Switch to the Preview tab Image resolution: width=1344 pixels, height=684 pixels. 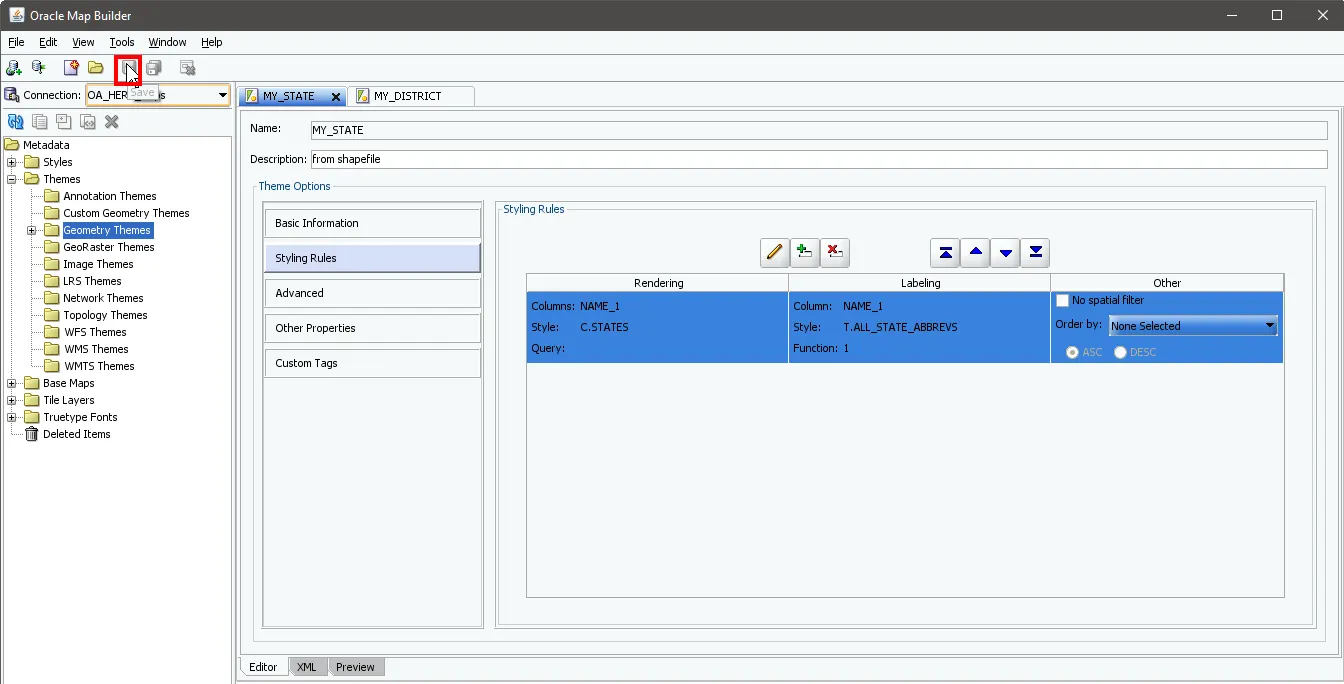click(x=355, y=667)
